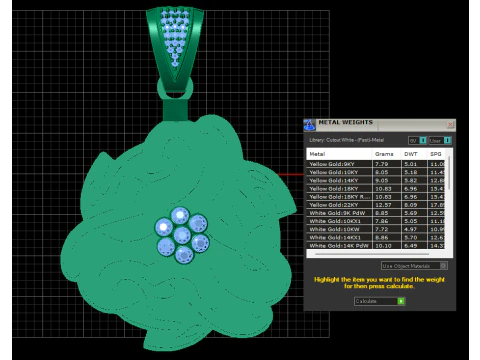Click the 9.05 grams cell
Image resolution: width=480 pixels, height=360 pixels.
pos(387,180)
